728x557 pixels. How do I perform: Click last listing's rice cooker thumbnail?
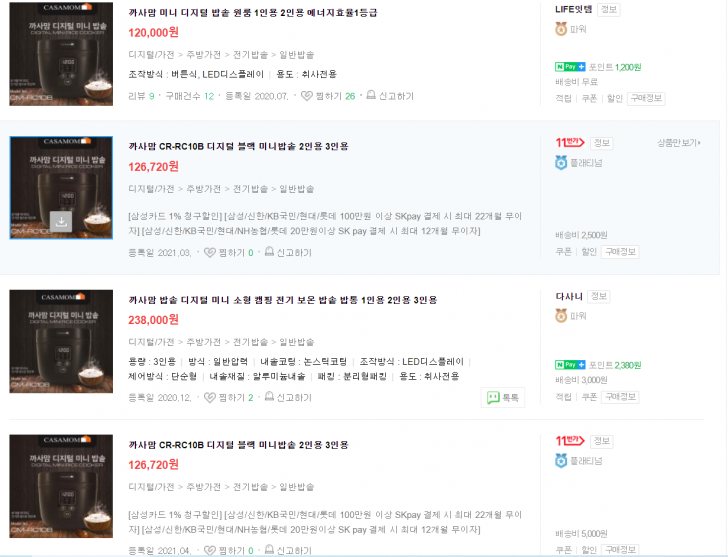[x=61, y=486]
